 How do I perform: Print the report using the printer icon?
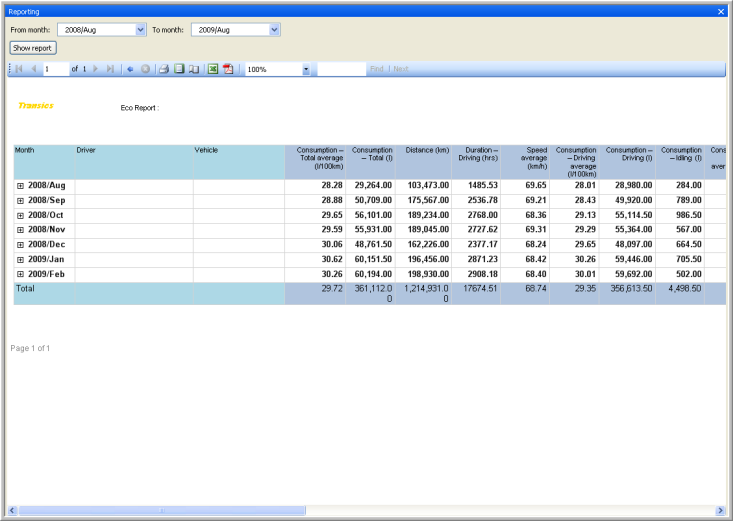[164, 69]
